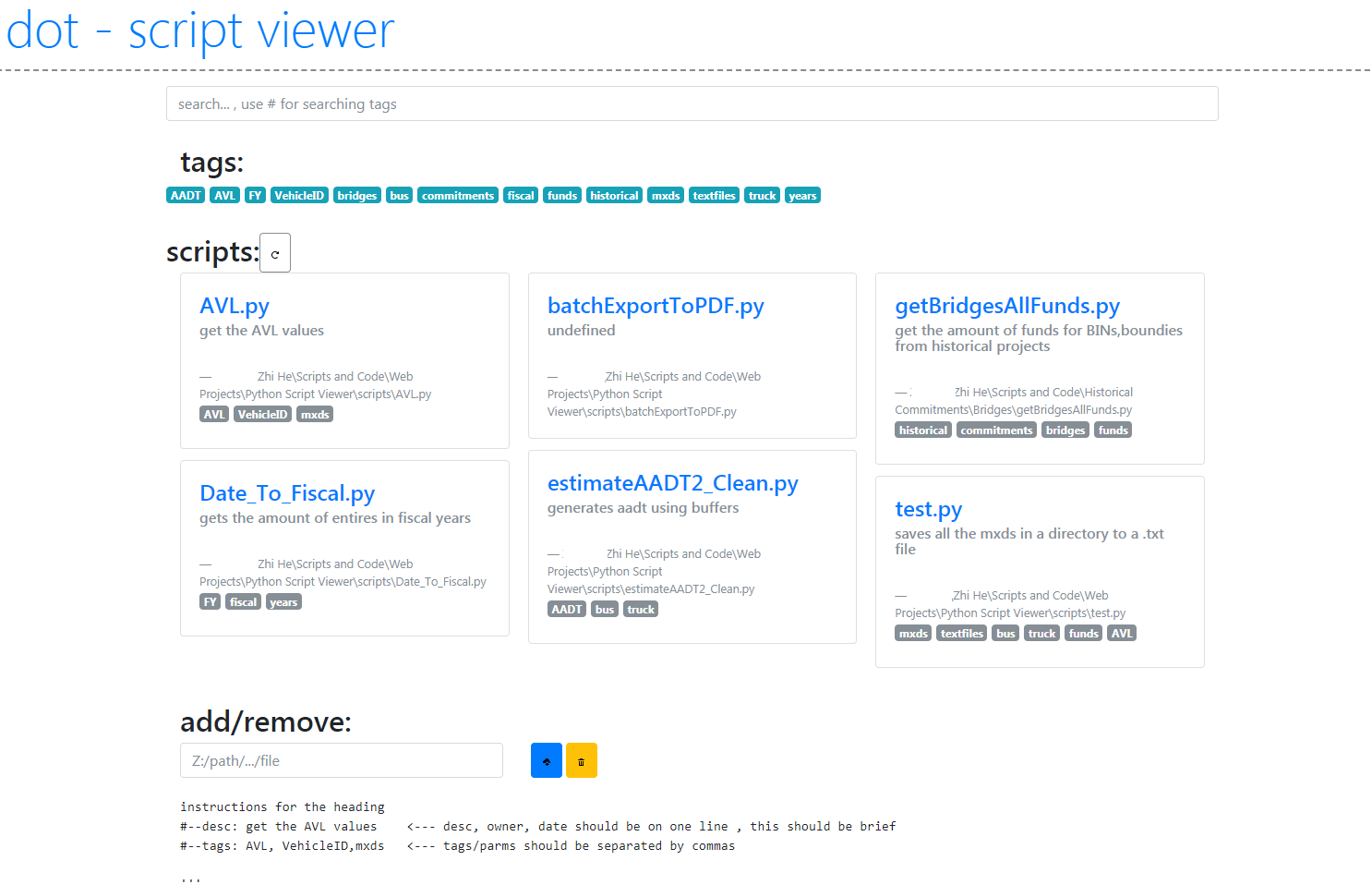Screen dimensions: 1372x885
Task: Click VehicleID tag on AVL.py card
Action: [x=263, y=415]
